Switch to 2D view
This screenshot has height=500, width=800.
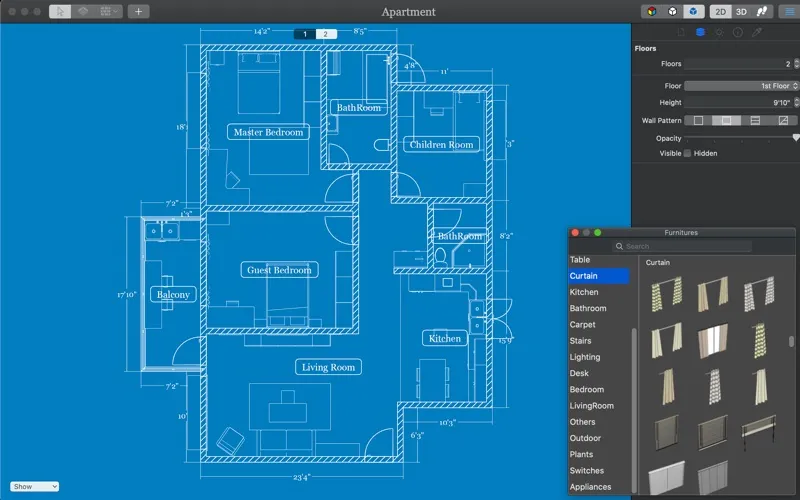tap(720, 12)
